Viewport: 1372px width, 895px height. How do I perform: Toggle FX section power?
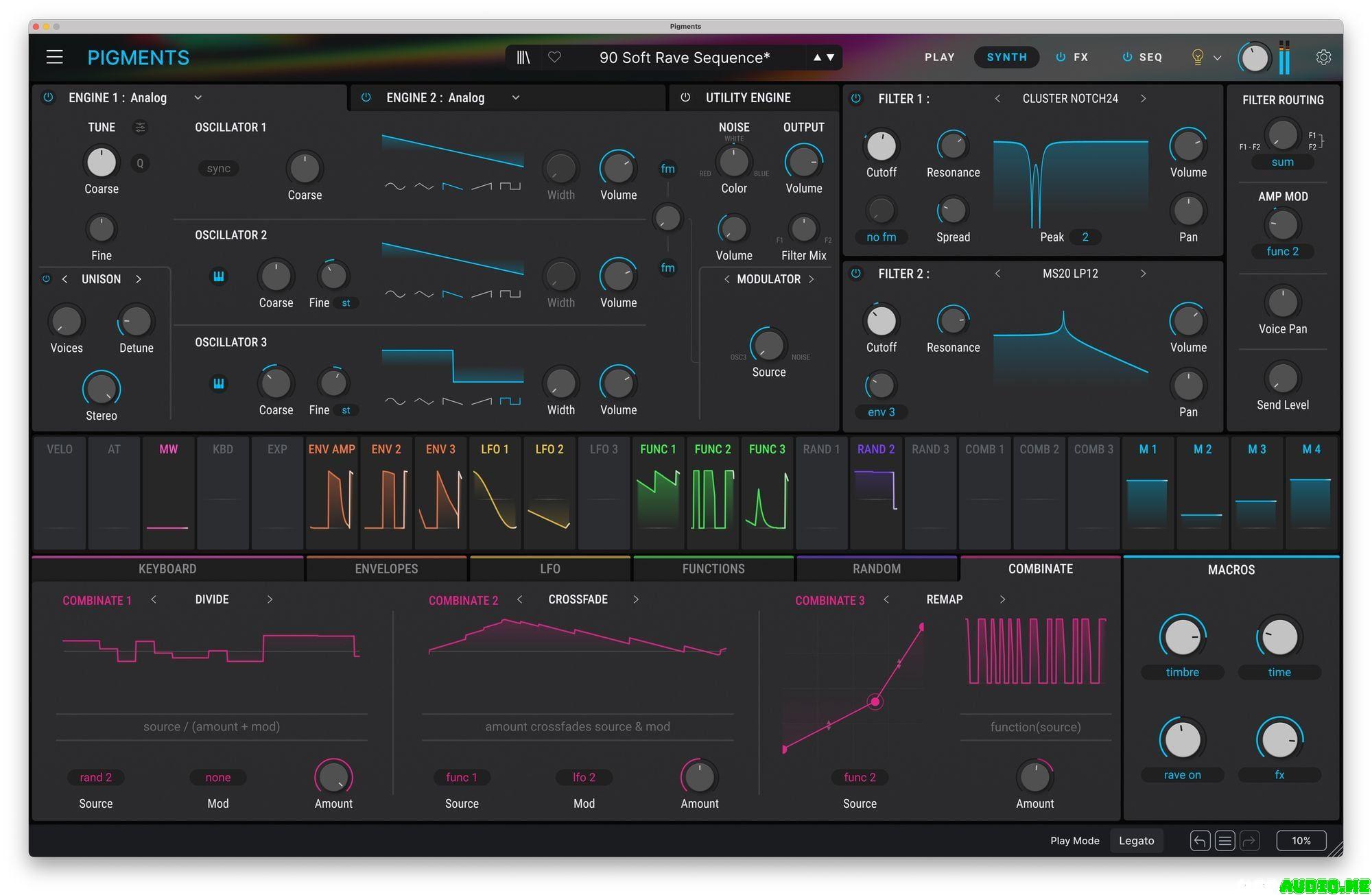(x=1061, y=57)
